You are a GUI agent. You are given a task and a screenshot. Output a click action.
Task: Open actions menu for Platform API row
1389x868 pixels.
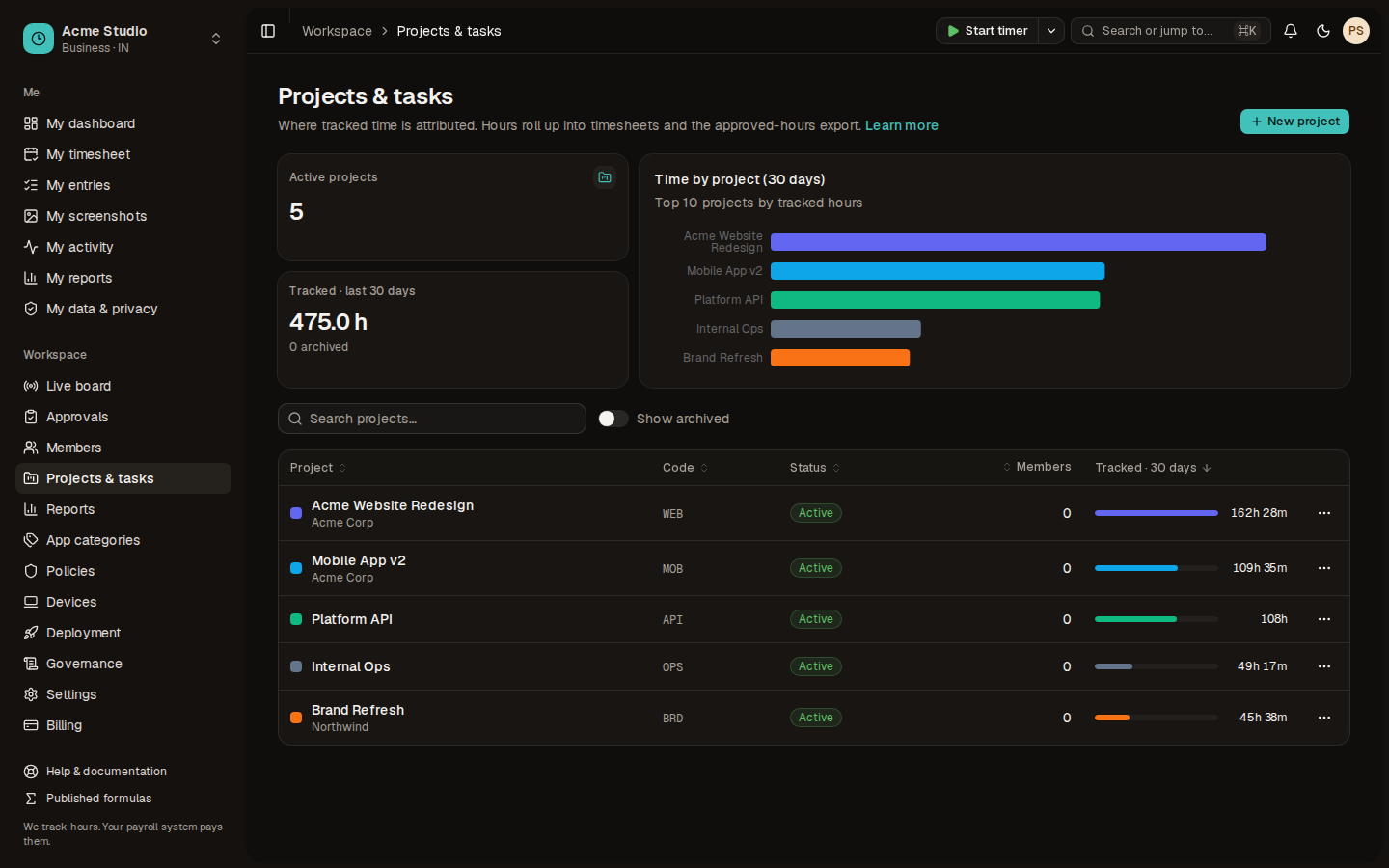[x=1324, y=619]
